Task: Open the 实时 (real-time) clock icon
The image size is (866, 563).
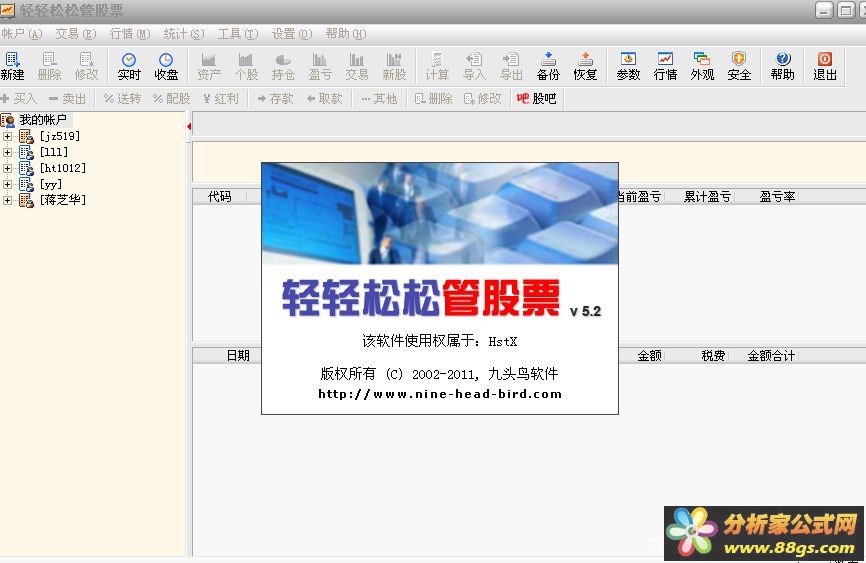Action: coord(129,66)
